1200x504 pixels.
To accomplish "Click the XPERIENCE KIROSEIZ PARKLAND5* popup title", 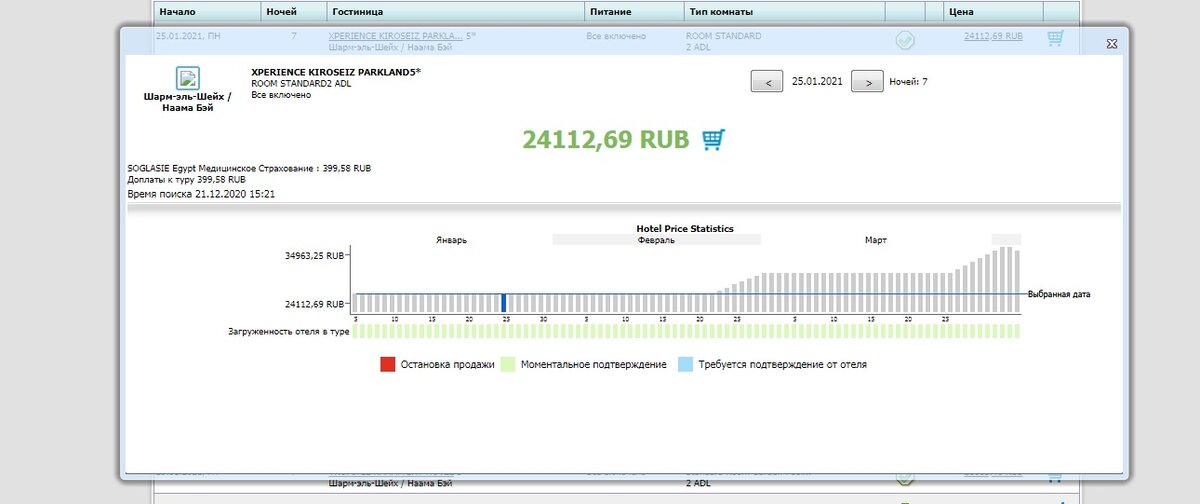I will [x=336, y=73].
